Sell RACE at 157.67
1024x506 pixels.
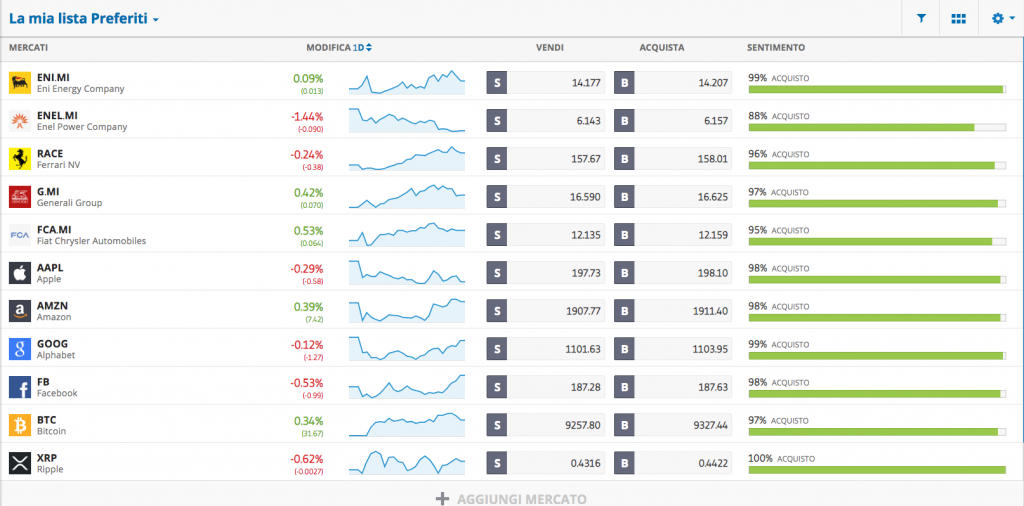(545, 159)
